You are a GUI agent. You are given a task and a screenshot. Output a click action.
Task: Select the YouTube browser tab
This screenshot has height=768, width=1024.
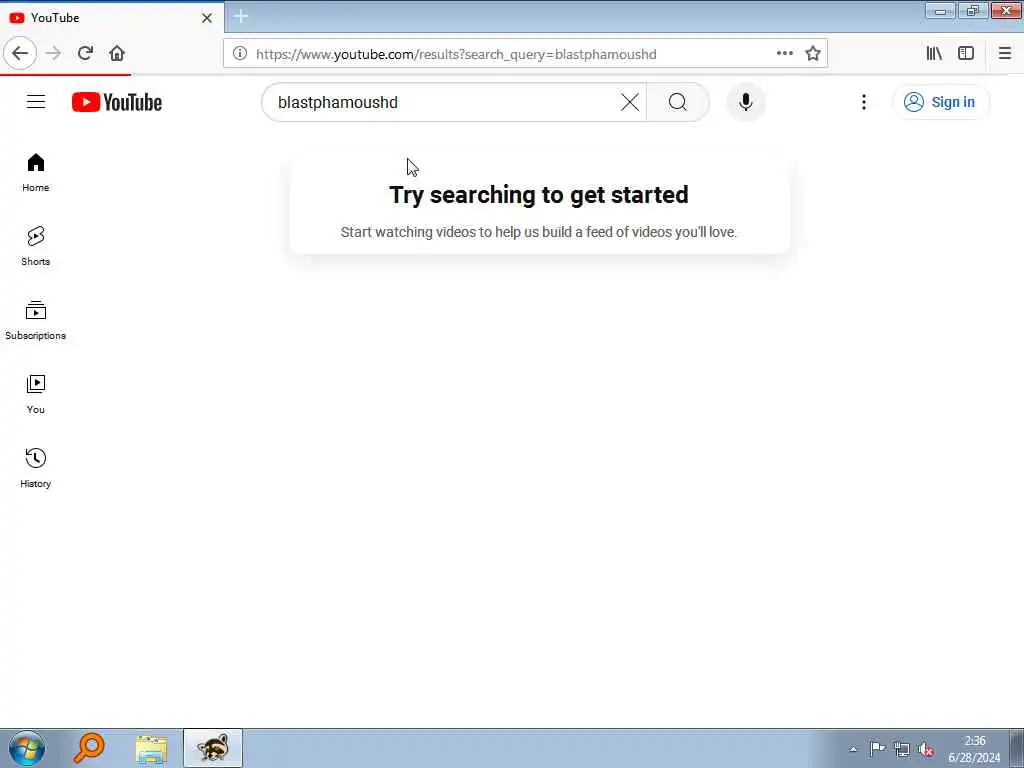[x=112, y=18]
